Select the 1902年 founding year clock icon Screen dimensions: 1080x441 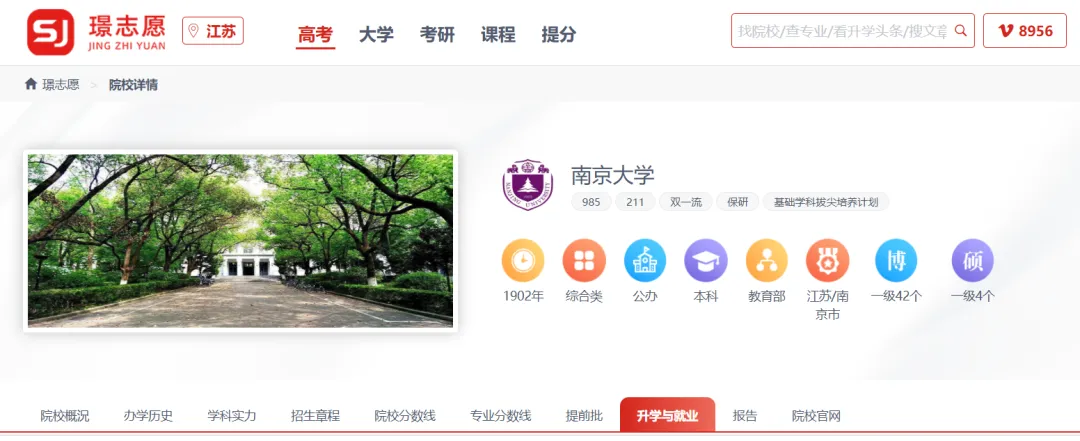pyautogui.click(x=523, y=260)
